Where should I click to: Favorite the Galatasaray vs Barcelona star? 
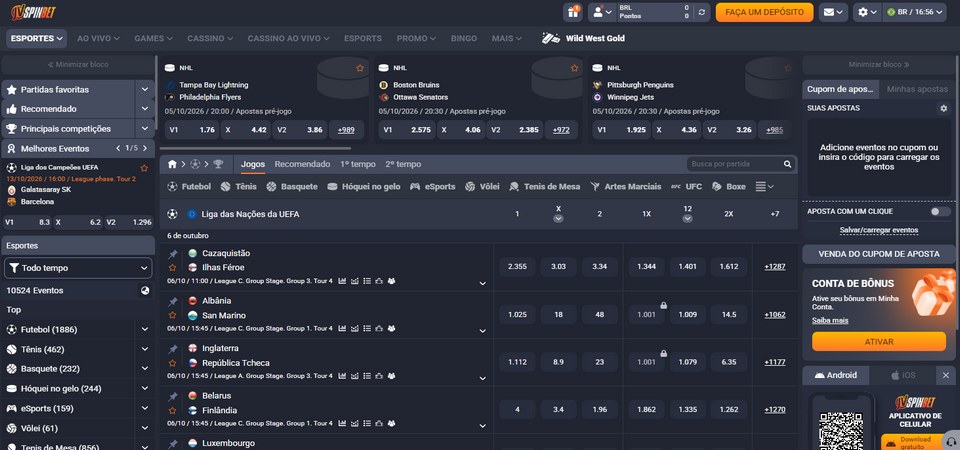[x=144, y=168]
